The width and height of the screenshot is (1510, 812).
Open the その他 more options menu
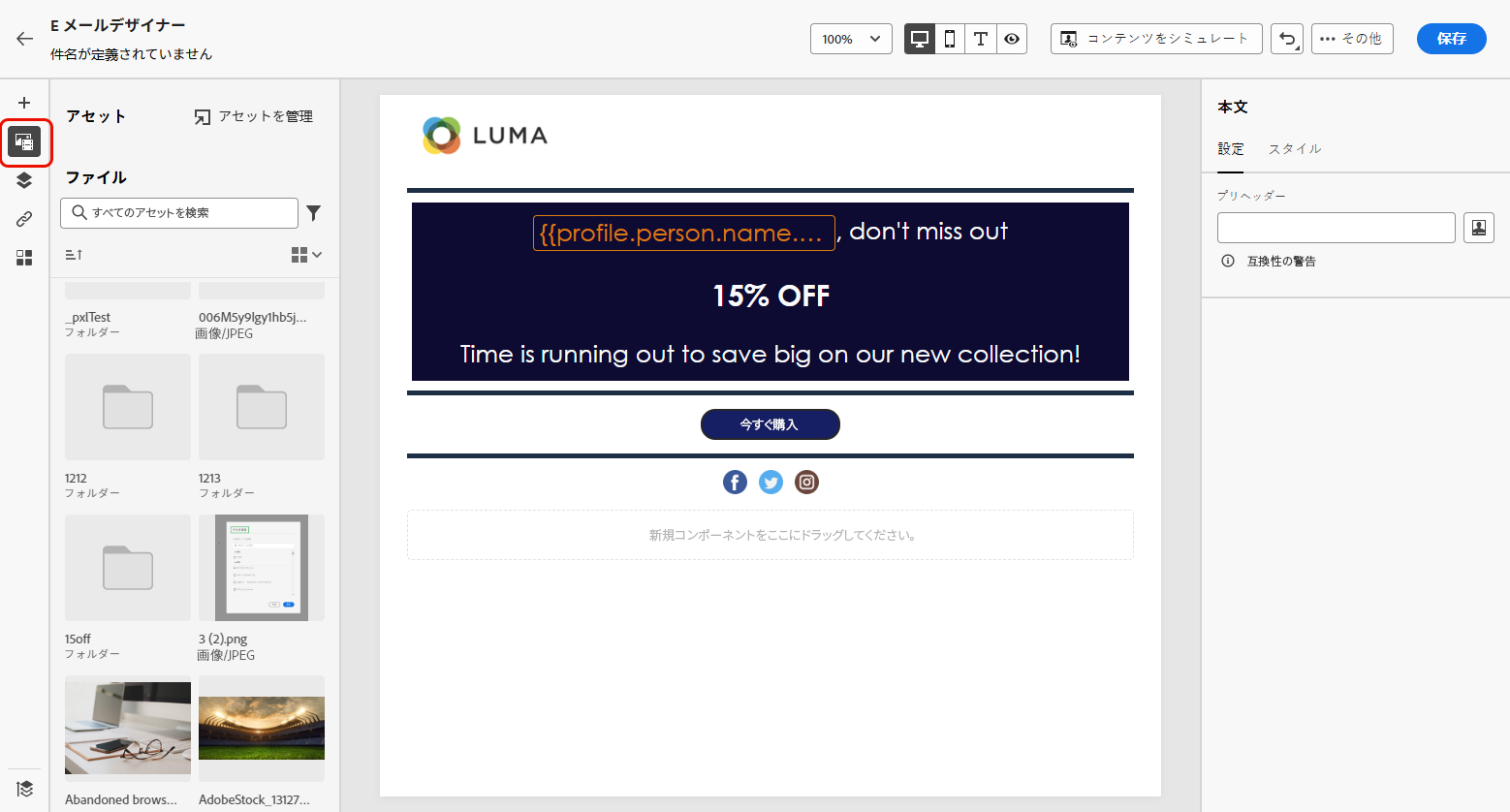tap(1351, 39)
